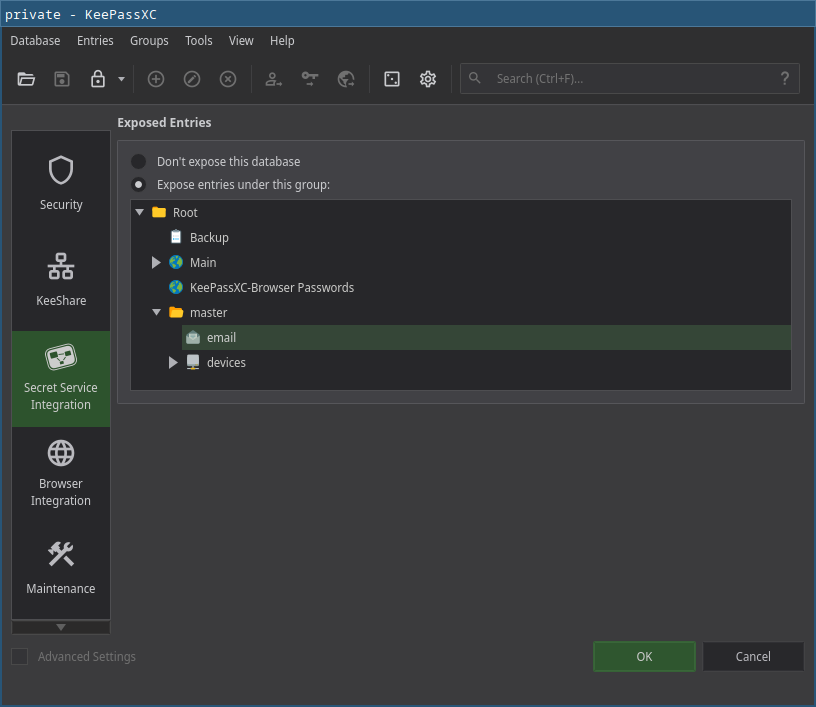The height and width of the screenshot is (707, 816).
Task: Switch to KeeShare settings category
Action: tap(61, 279)
